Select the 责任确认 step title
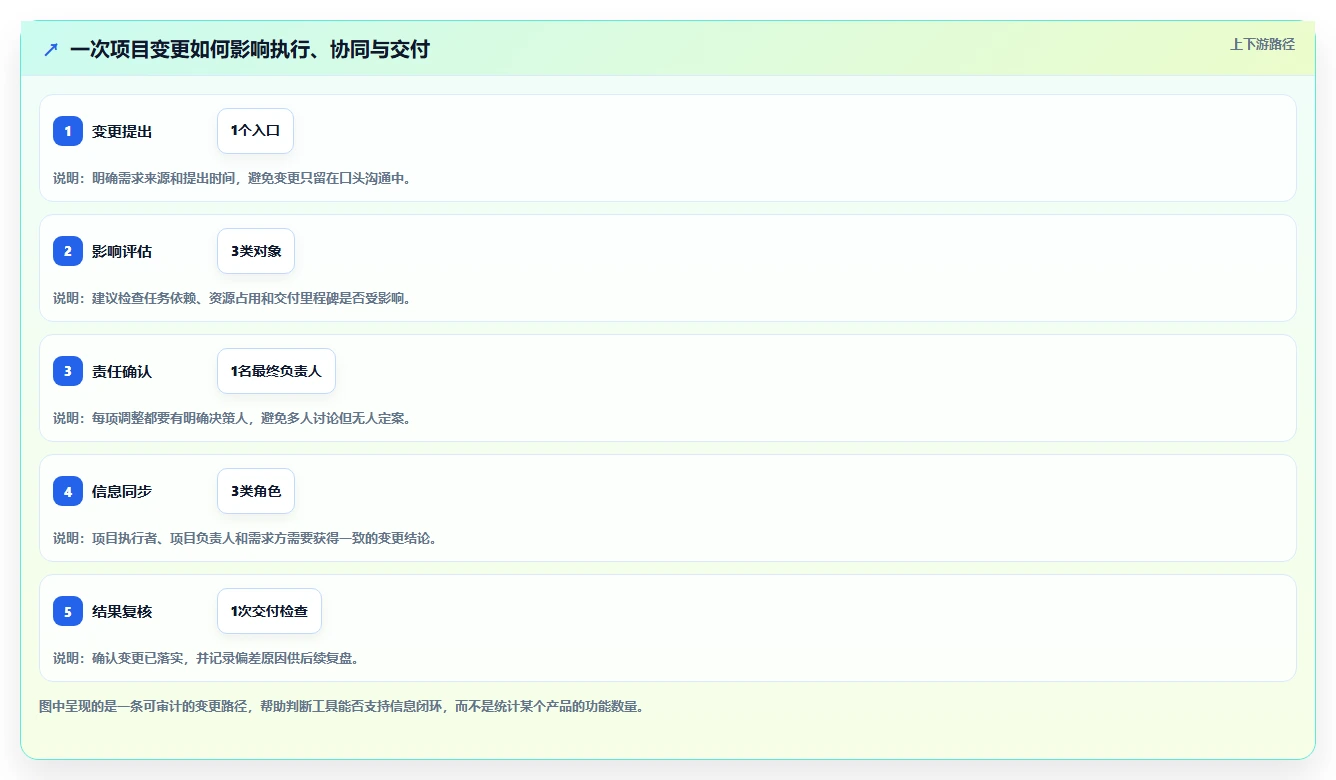Viewport: 1336px width, 780px height. point(122,371)
